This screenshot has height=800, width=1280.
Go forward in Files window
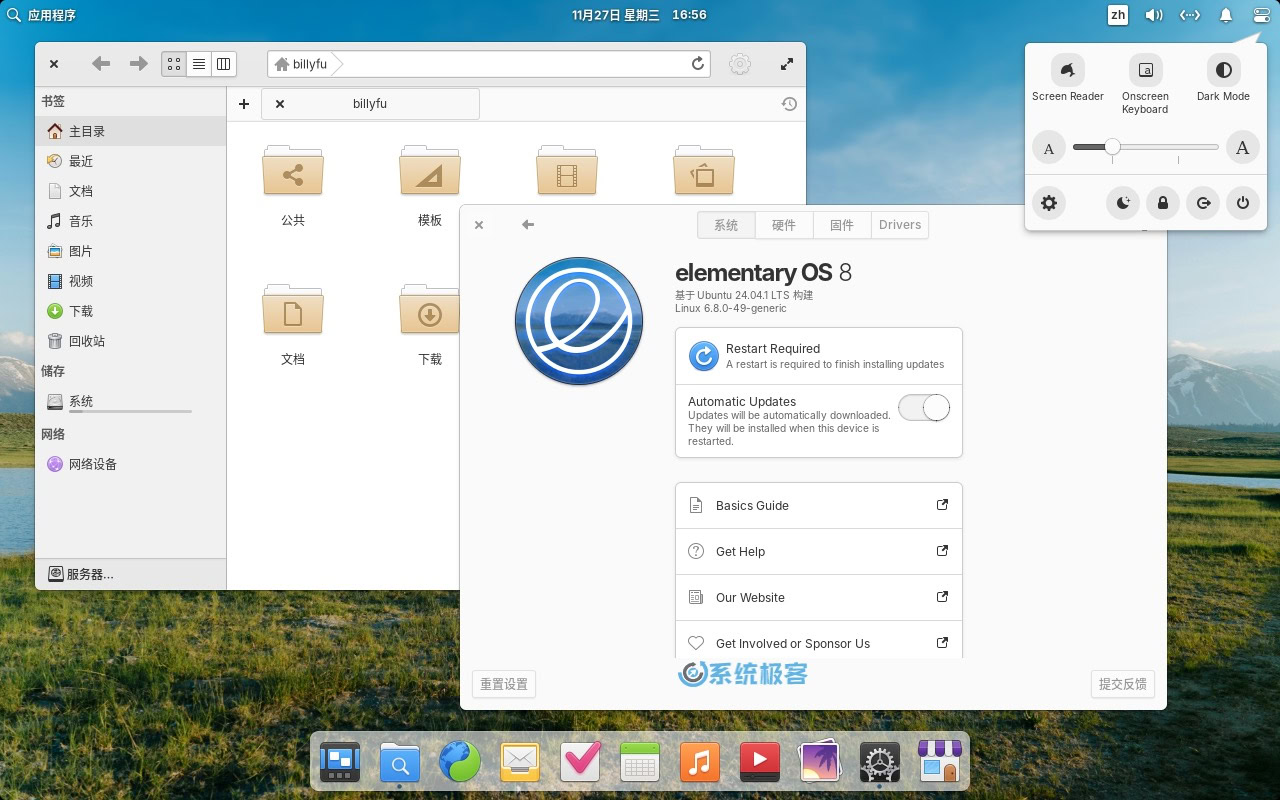tap(138, 64)
